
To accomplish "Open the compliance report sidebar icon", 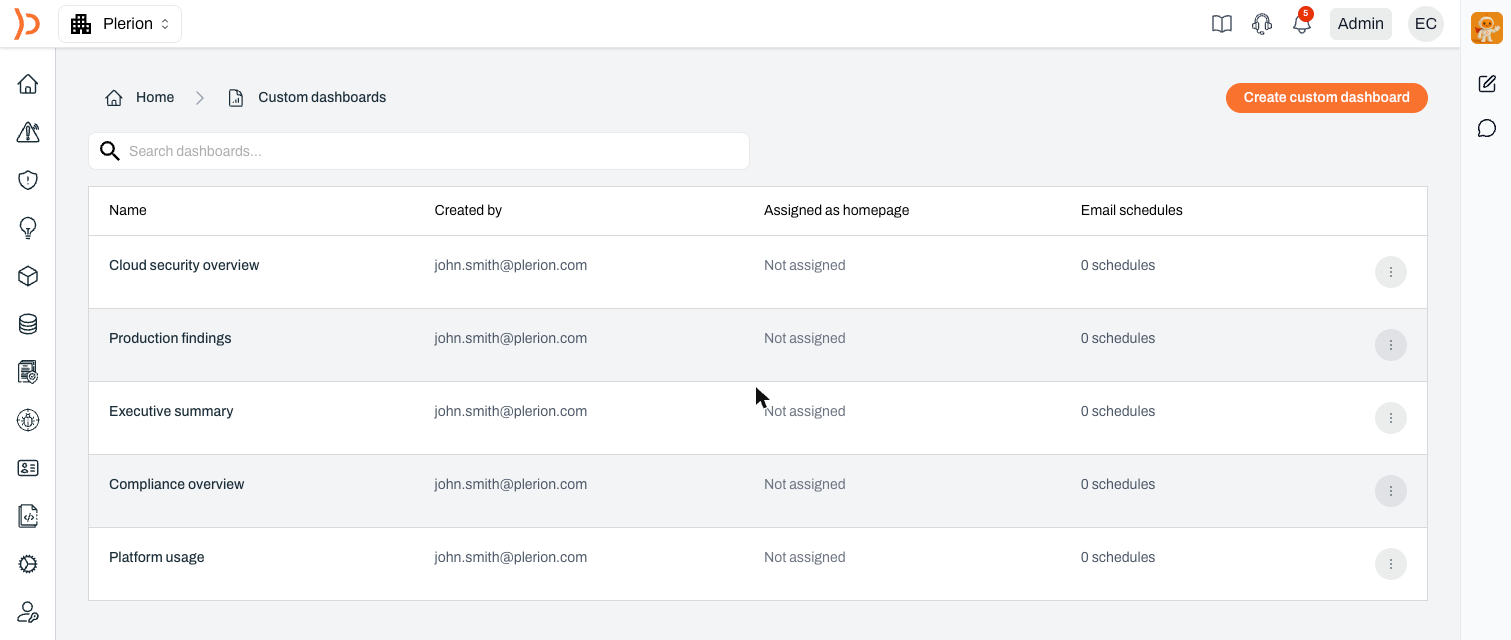I will [x=28, y=372].
